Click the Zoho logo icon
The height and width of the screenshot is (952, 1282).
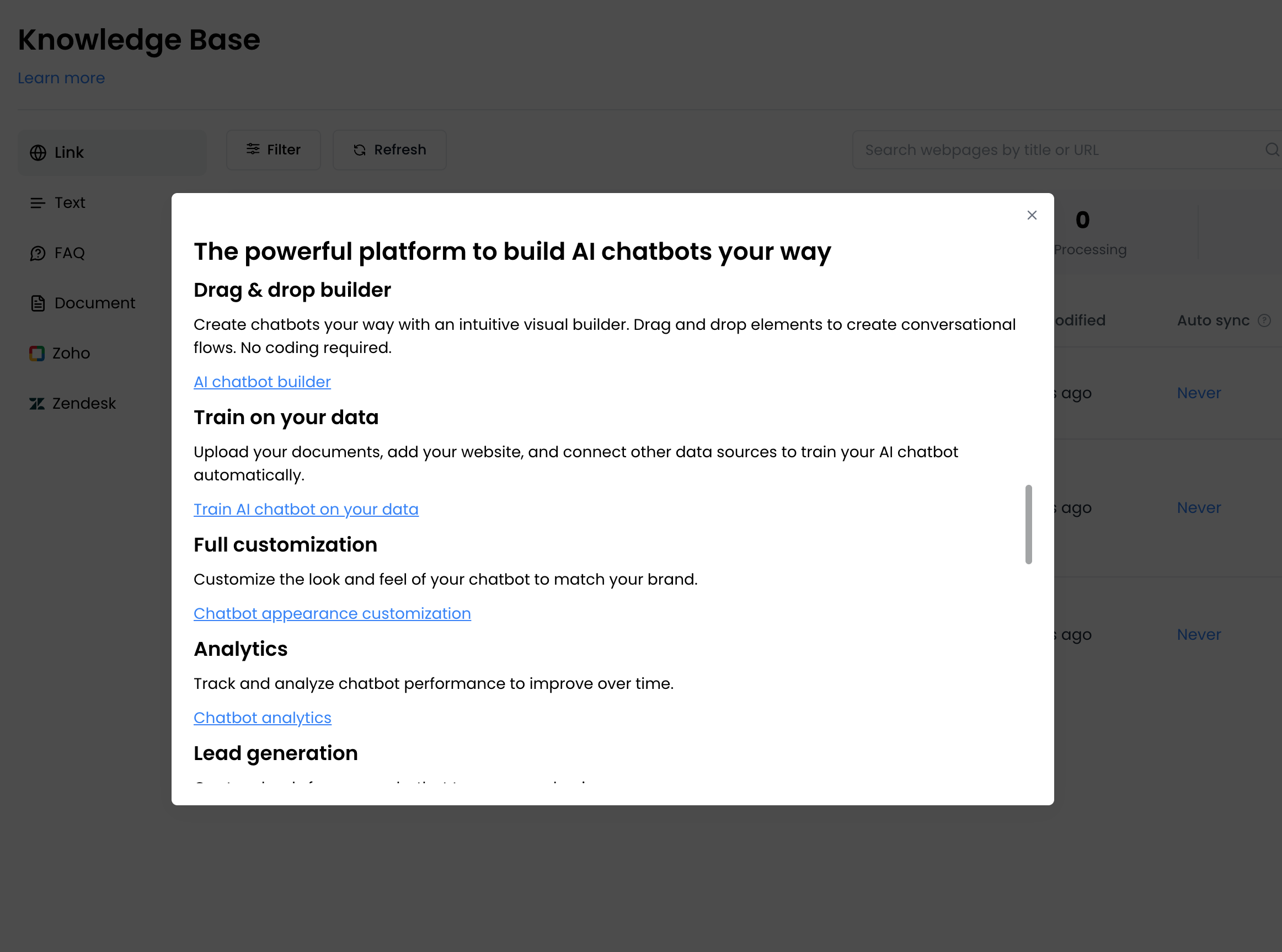click(x=37, y=353)
